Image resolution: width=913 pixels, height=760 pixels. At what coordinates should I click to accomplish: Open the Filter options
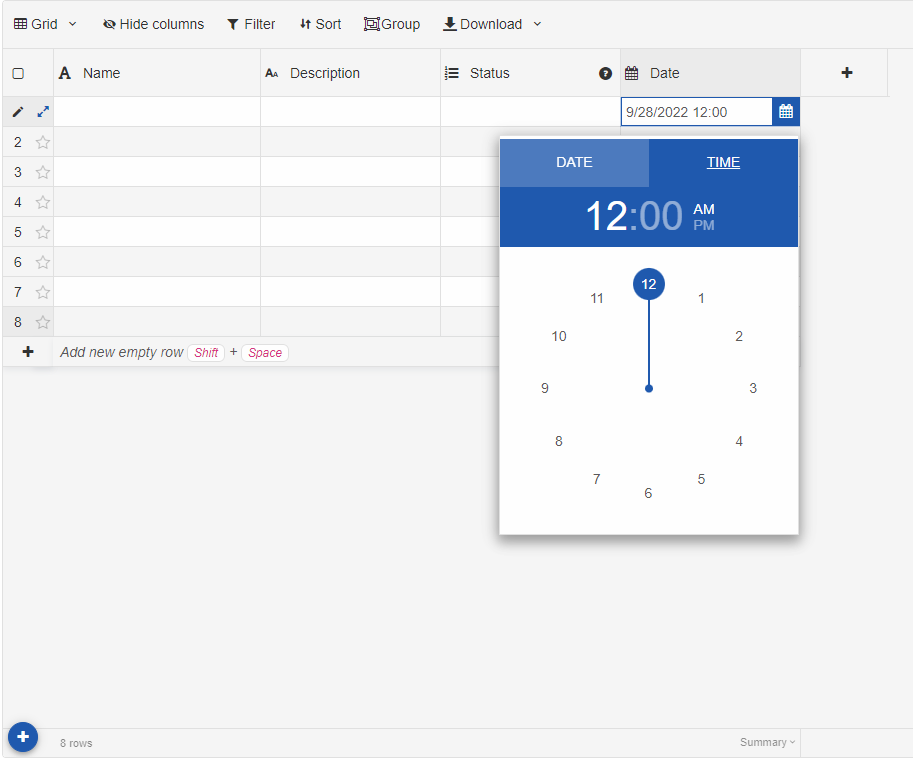(251, 24)
